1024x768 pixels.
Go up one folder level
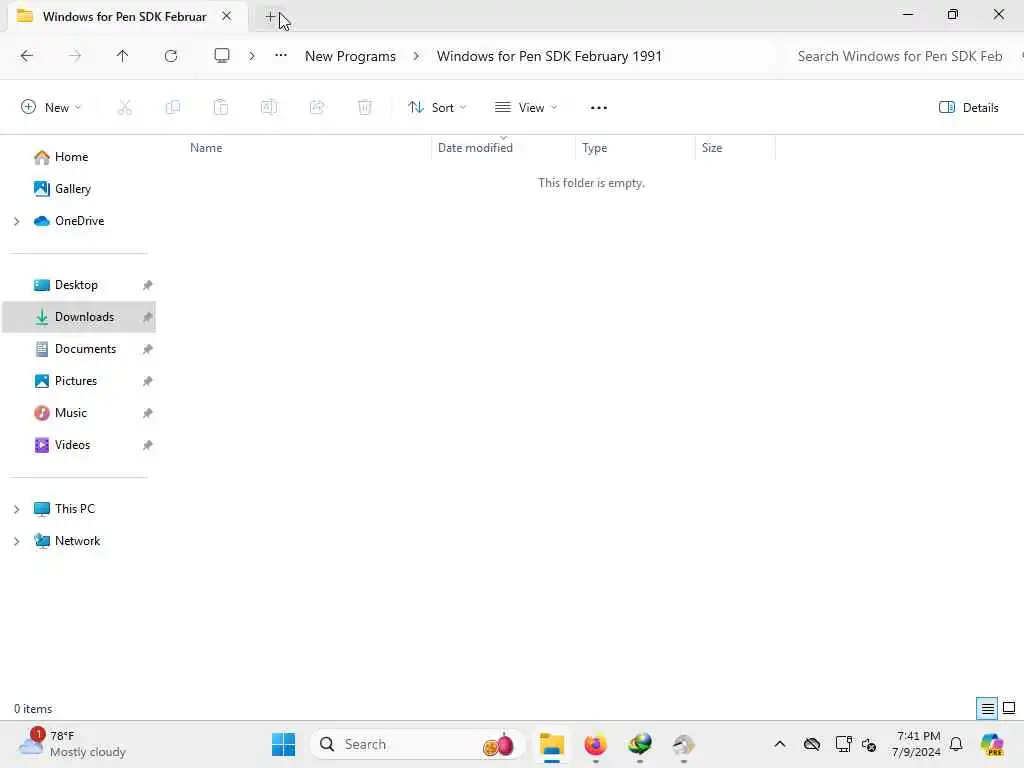click(x=122, y=56)
